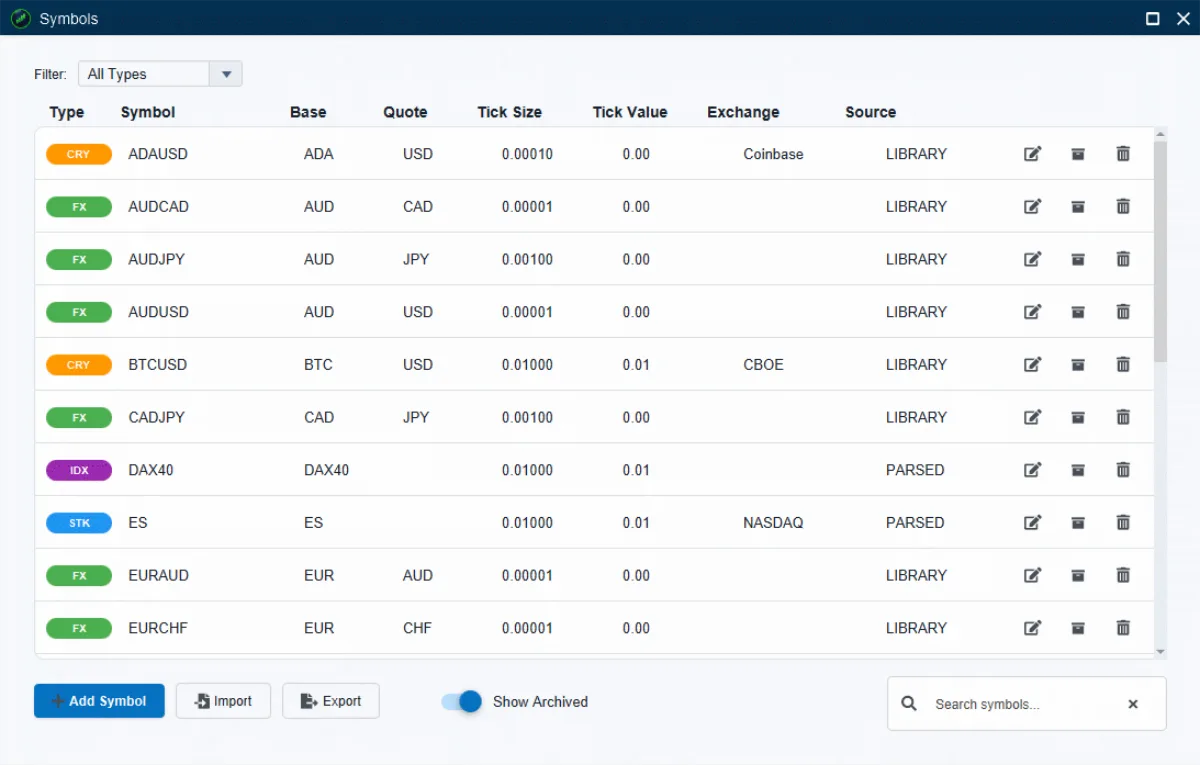
Task: Archive the AUDCAD symbol
Action: pyautogui.click(x=1078, y=207)
